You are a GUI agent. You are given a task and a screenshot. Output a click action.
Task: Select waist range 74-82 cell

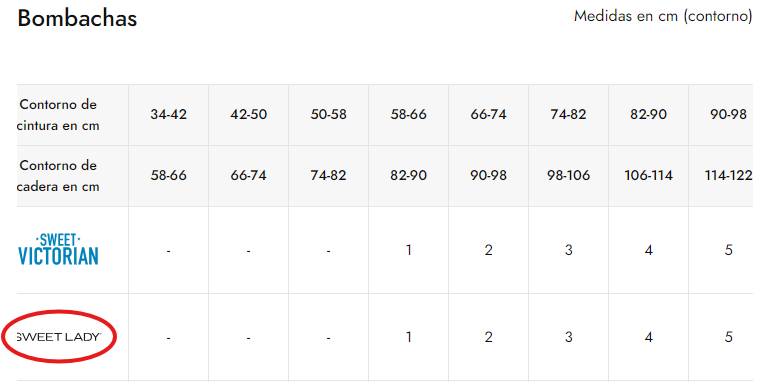569,115
